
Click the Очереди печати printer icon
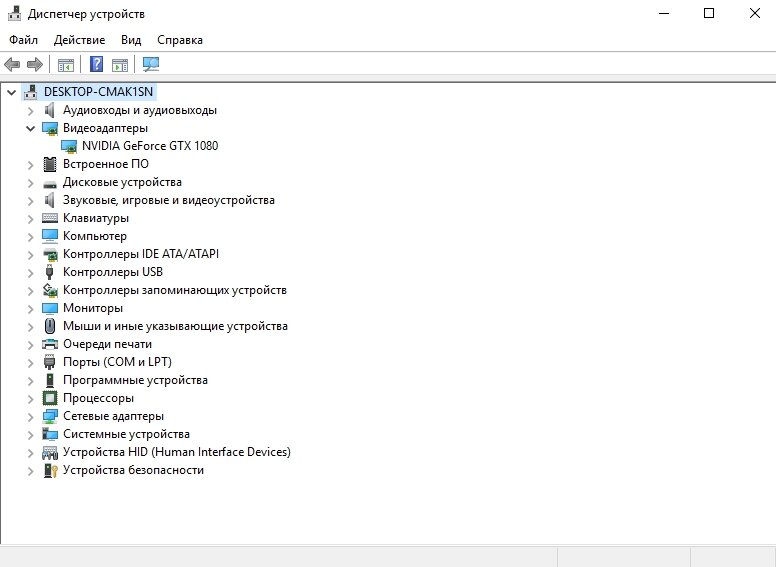tap(50, 344)
